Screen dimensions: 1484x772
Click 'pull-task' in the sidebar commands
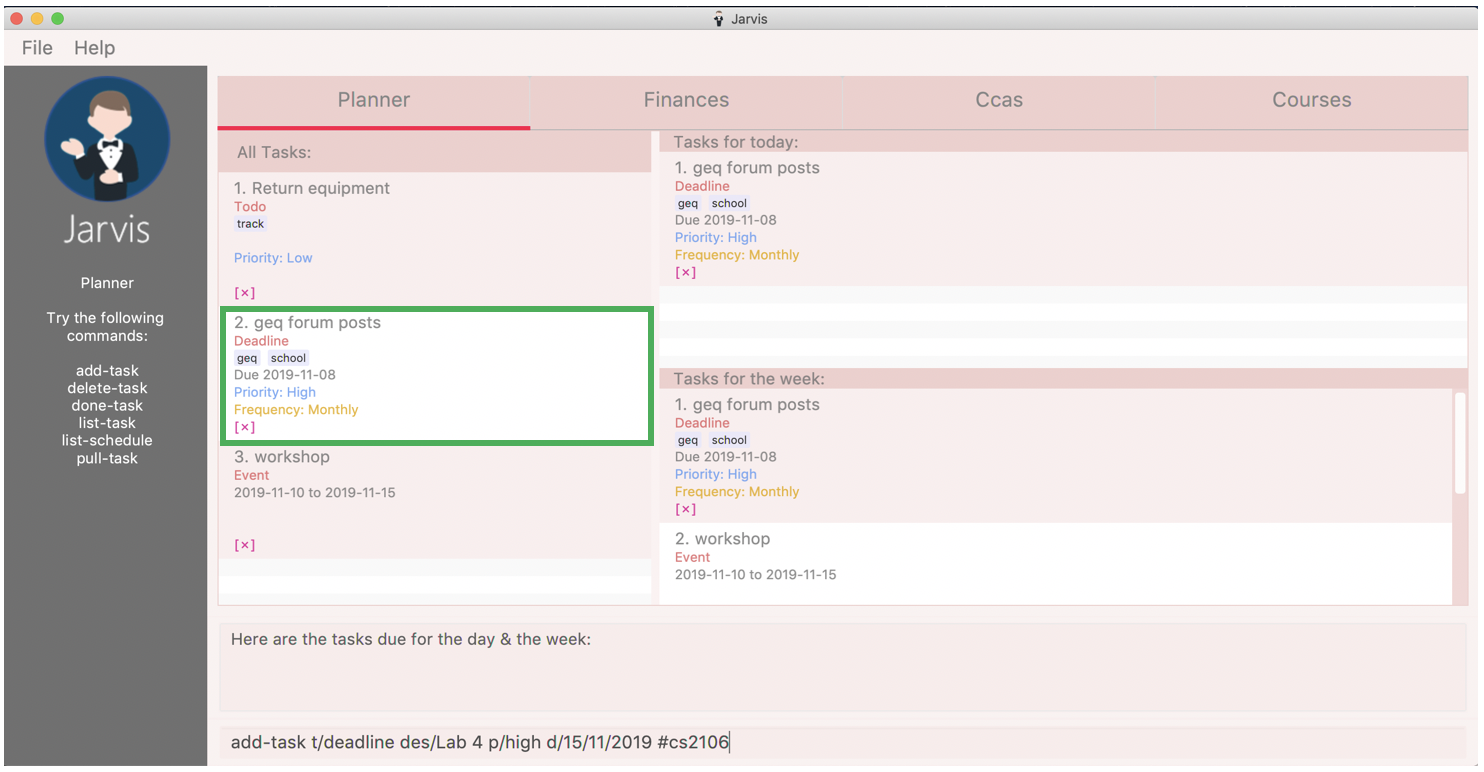[x=107, y=459]
